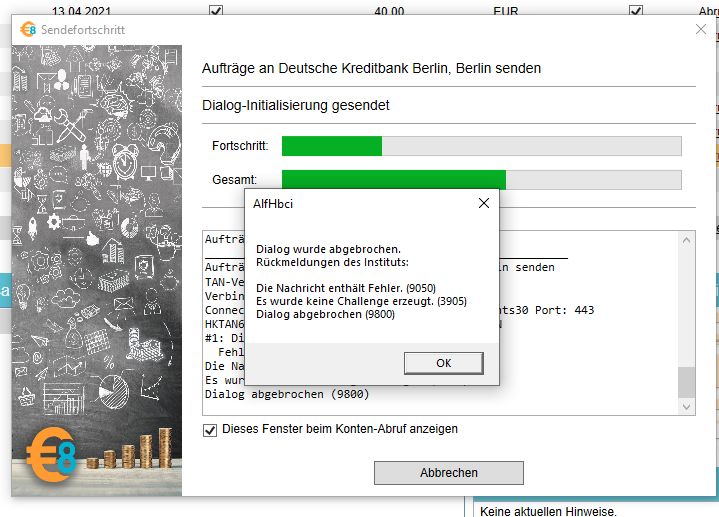Click the log scrollbar thumb
Screen dimensions: 719x517
pyautogui.click(x=686, y=382)
